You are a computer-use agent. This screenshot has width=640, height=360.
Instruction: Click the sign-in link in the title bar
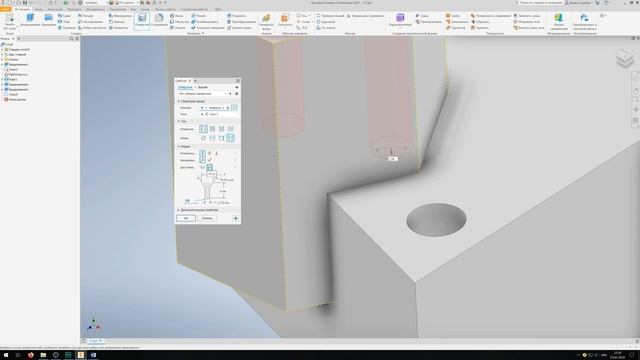coord(579,2)
